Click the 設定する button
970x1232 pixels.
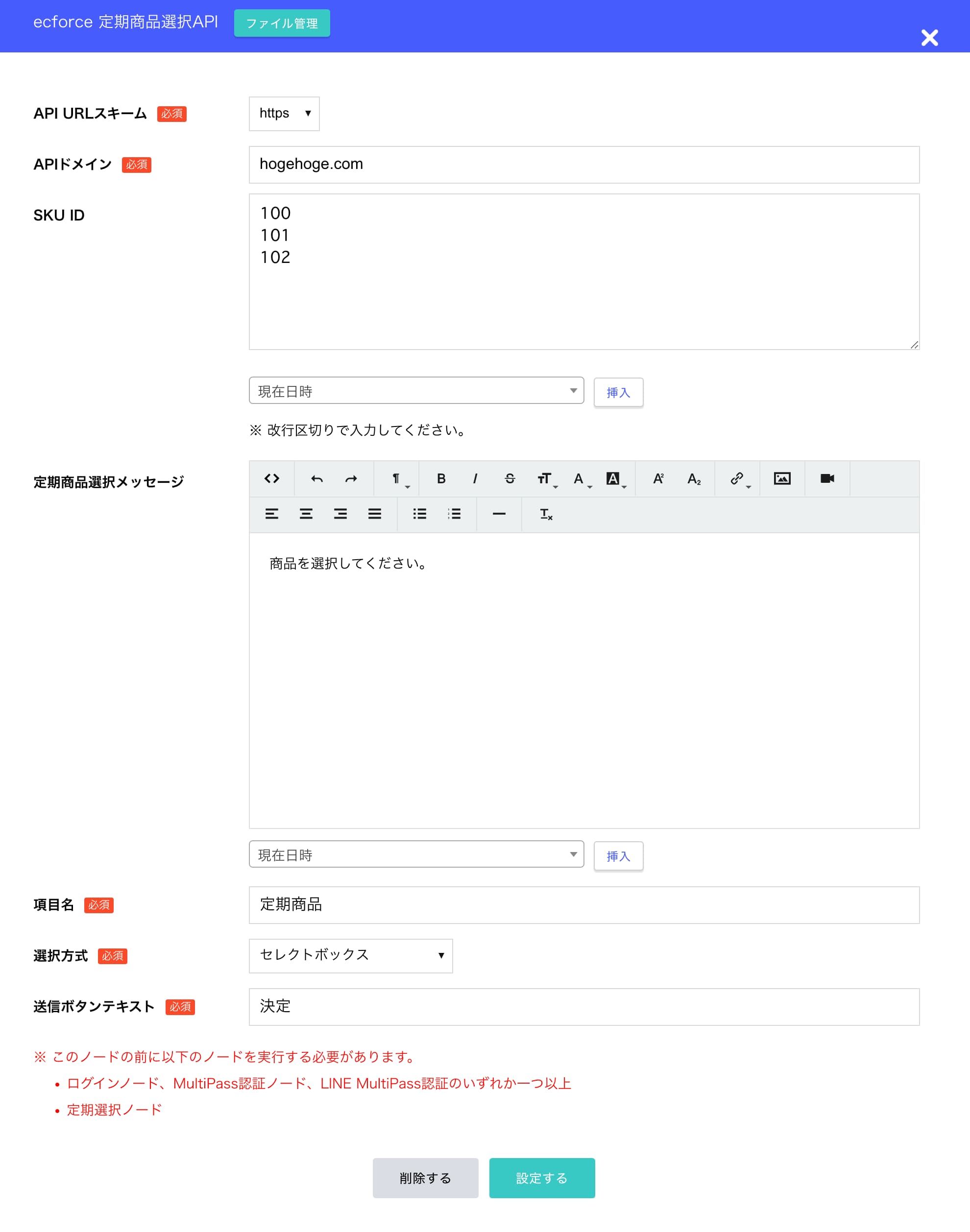click(542, 1178)
